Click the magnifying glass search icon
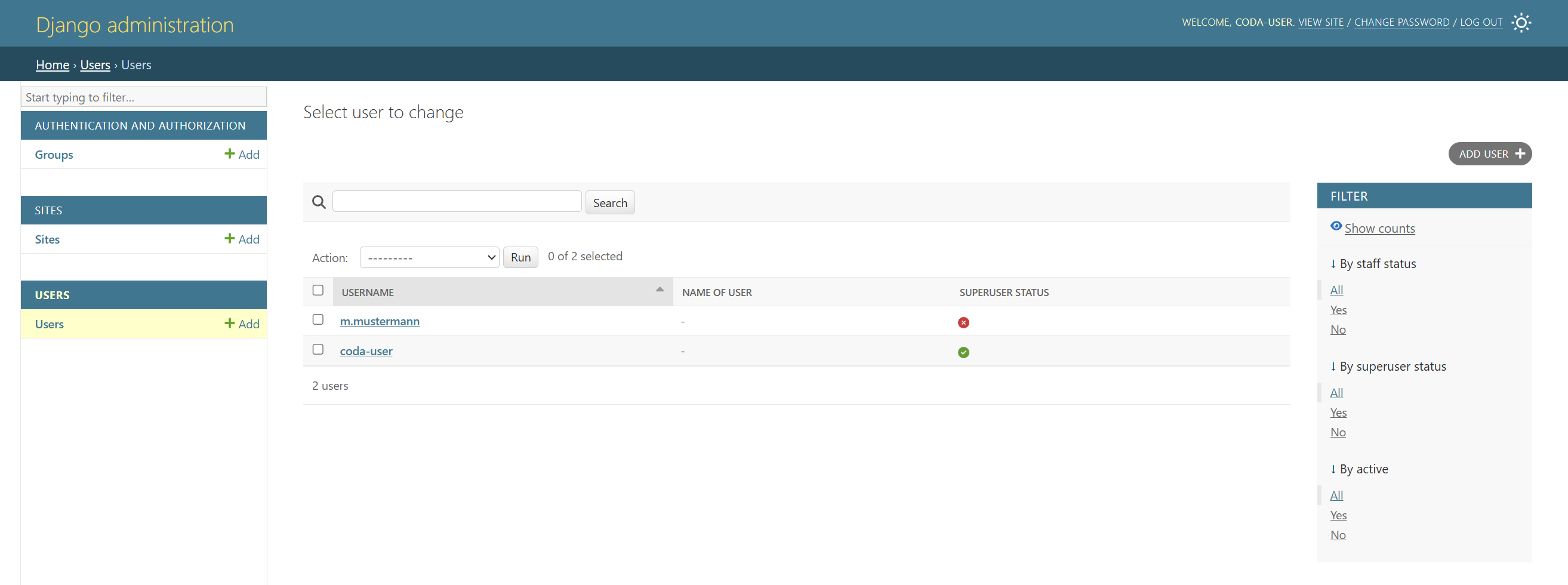Image resolution: width=1568 pixels, height=585 pixels. [318, 202]
